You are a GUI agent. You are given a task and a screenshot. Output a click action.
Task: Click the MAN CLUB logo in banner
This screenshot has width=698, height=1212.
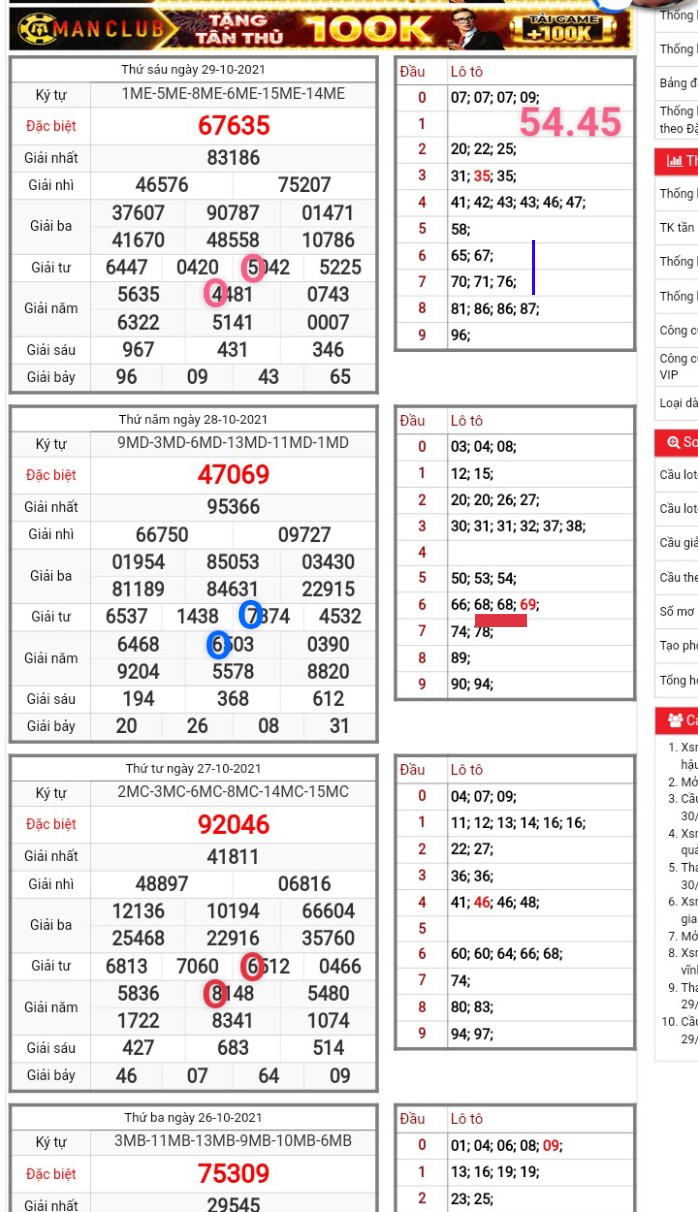91,30
